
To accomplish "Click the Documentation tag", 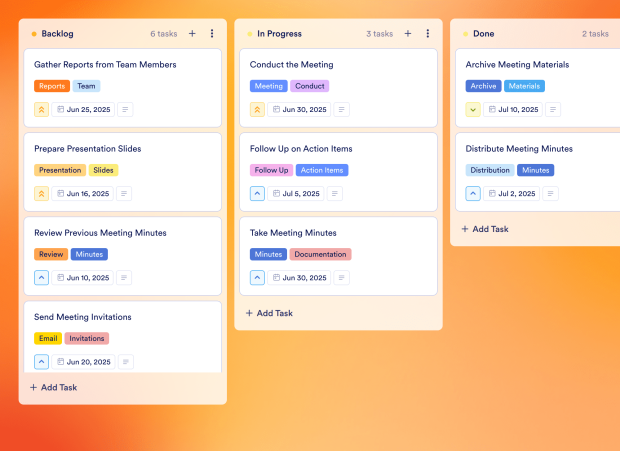I will click(x=320, y=255).
